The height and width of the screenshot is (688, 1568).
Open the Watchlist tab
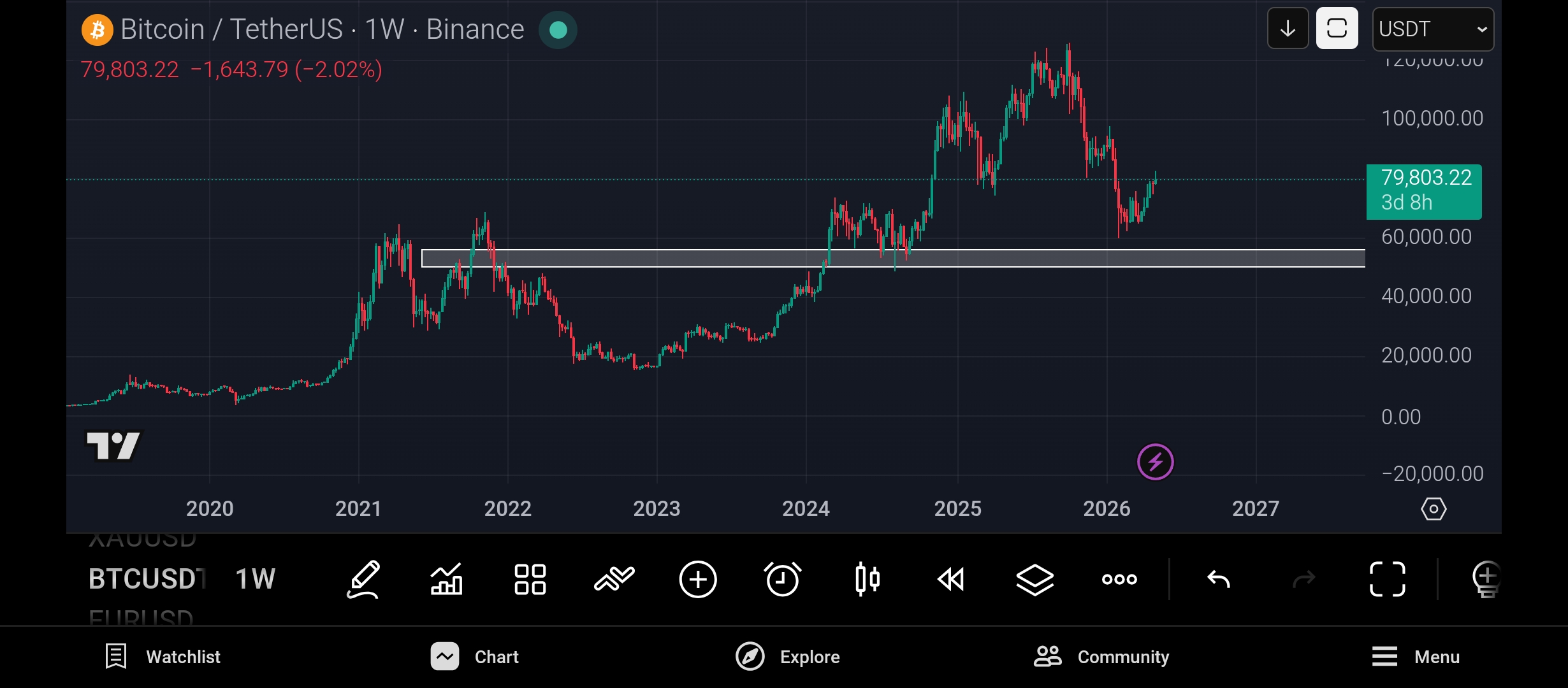tap(163, 657)
